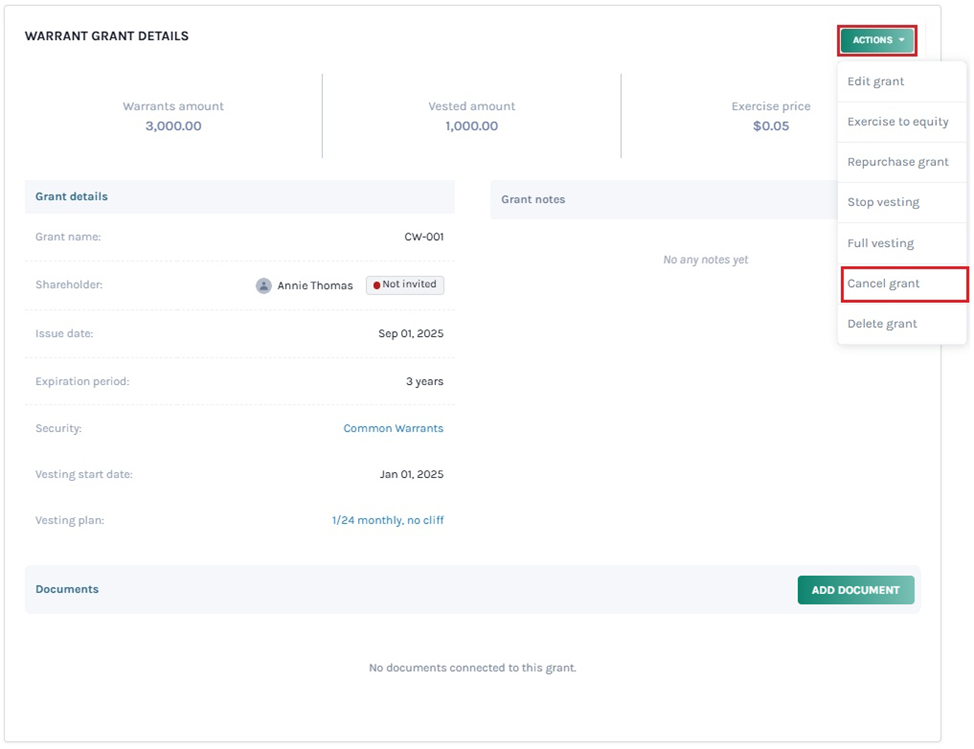Click Delete grant menu item
The height and width of the screenshot is (749, 974).
pyautogui.click(x=882, y=324)
